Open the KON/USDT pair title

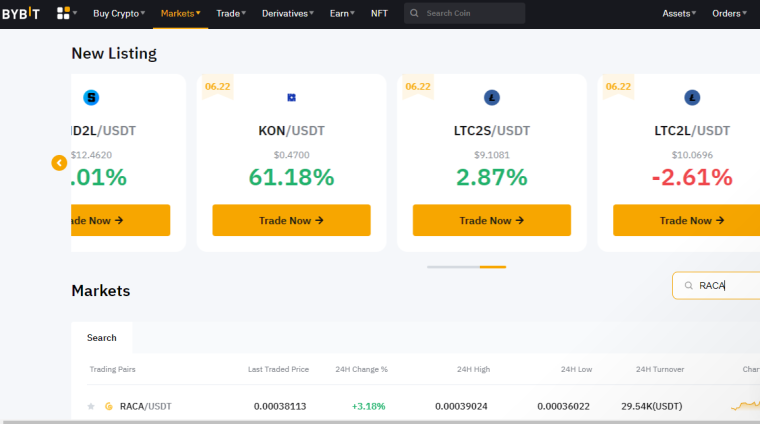click(x=291, y=131)
